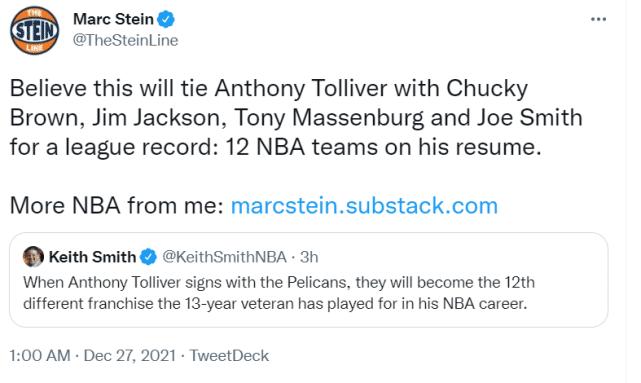Click the "More NBA from me:" text

click(117, 206)
